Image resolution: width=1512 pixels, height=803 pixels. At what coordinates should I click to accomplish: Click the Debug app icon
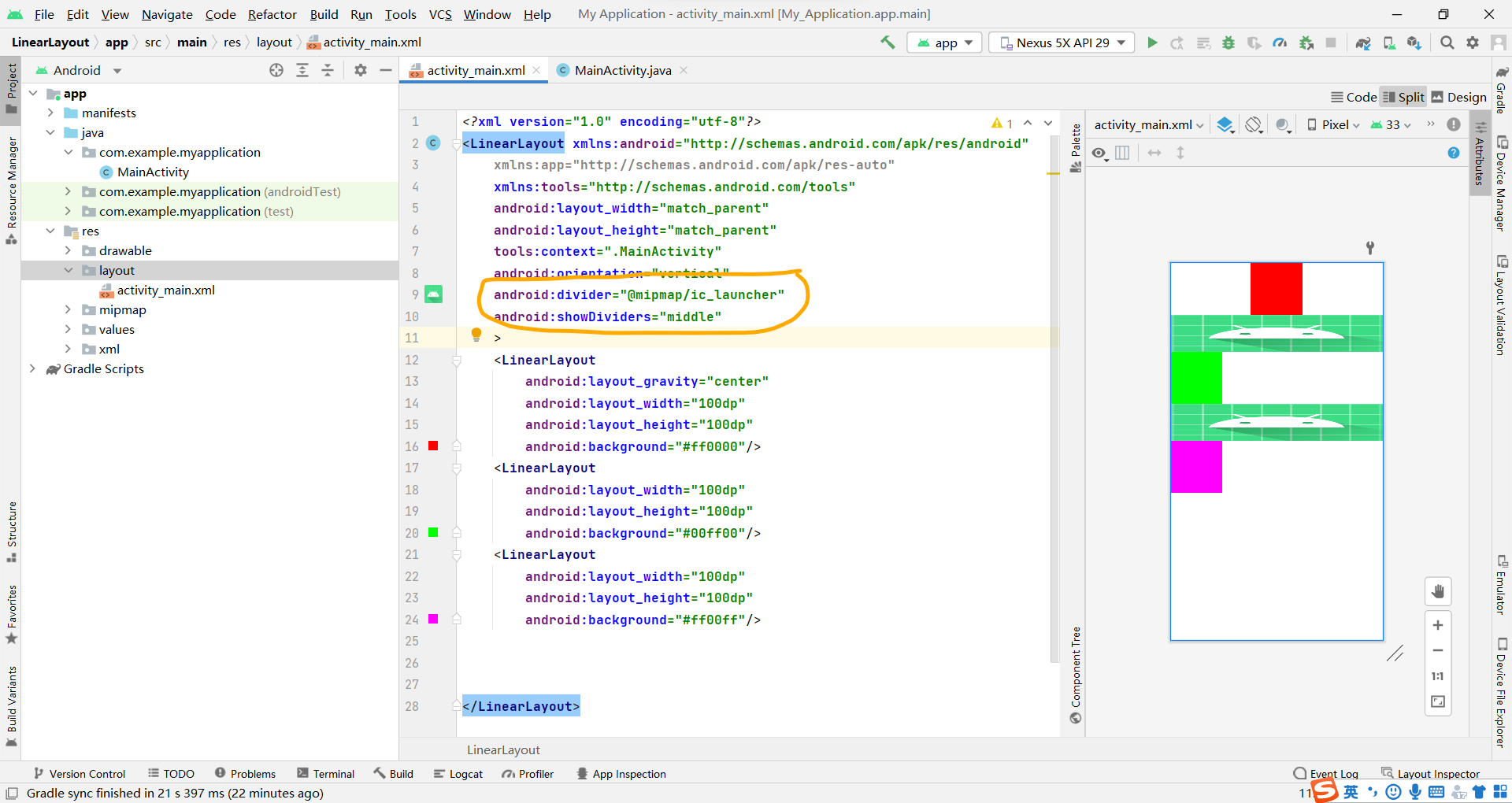(x=1228, y=43)
